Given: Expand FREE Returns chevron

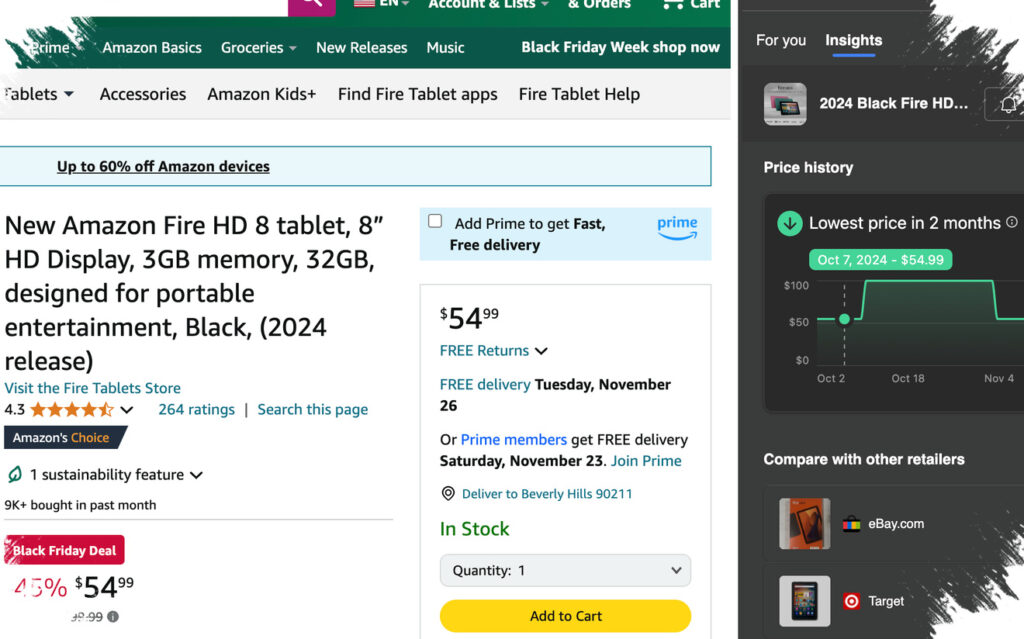Looking at the screenshot, I should tap(541, 351).
